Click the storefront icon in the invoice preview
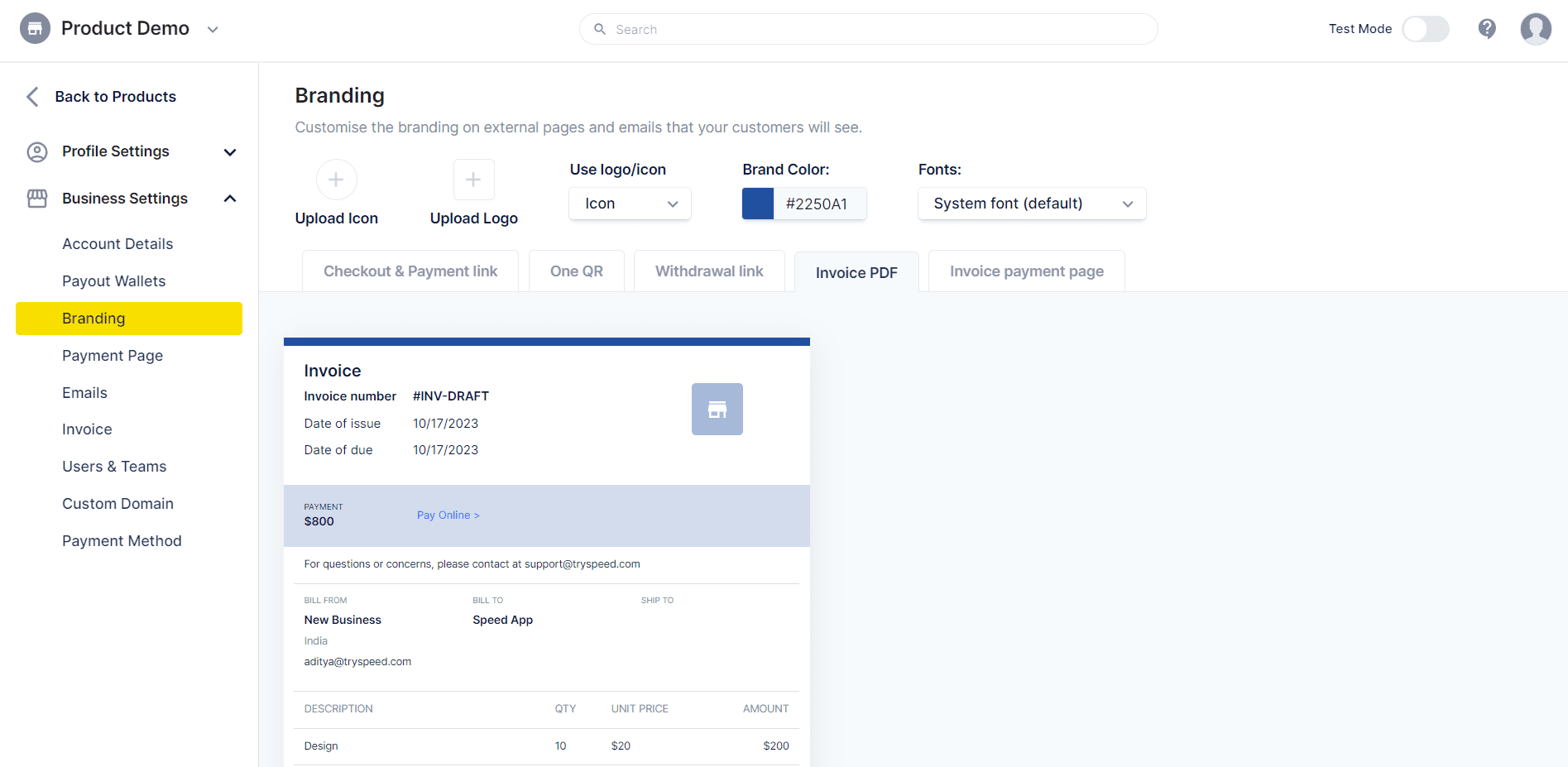Viewport: 1568px width, 767px height. [717, 408]
